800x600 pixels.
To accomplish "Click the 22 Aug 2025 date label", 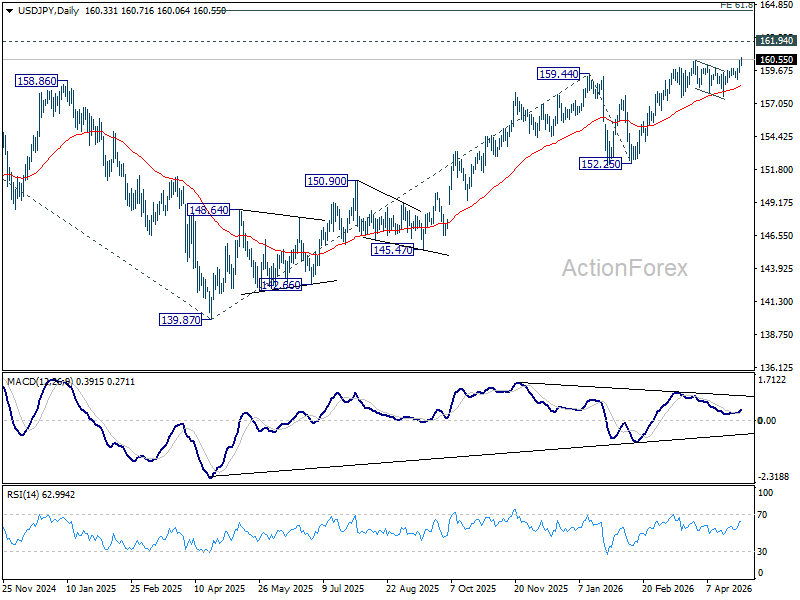I will tap(412, 588).
